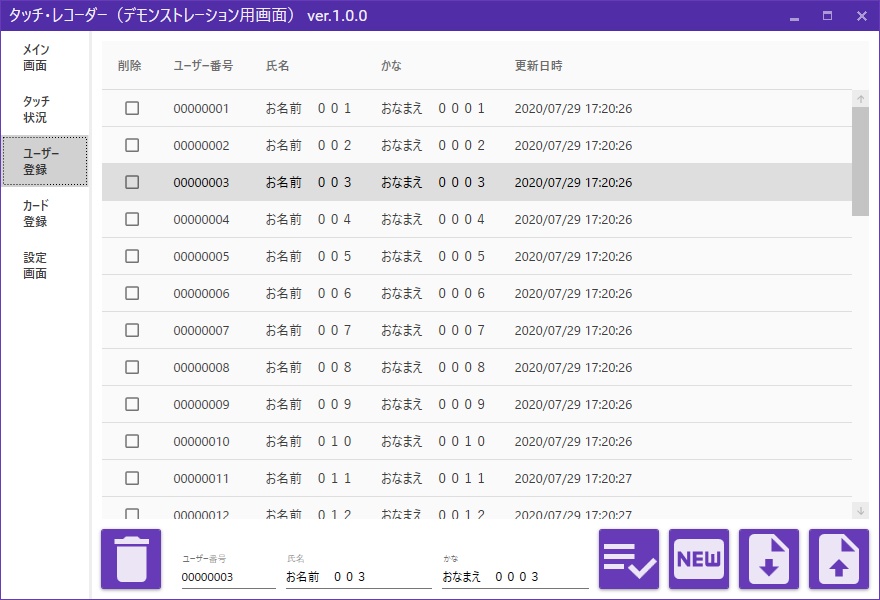The height and width of the screenshot is (600, 880).
Task: Select kana cell おなまえ 0007
Action: point(433,331)
